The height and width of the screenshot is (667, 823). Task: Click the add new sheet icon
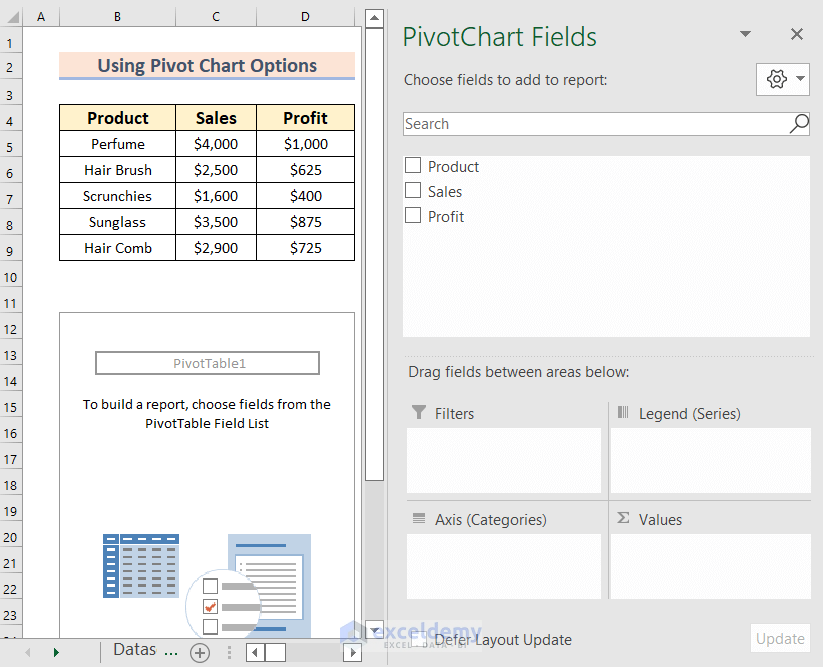coord(200,653)
